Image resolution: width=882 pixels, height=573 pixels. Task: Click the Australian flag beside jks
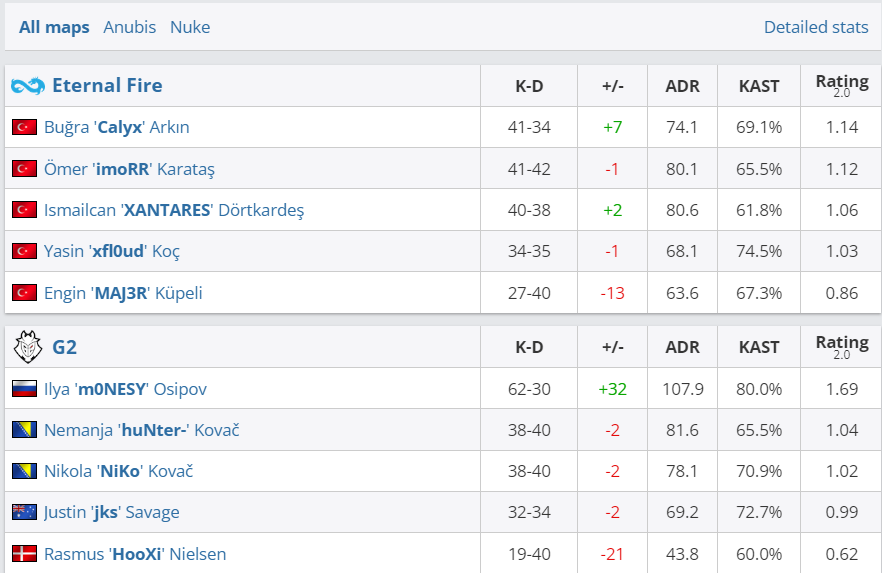coord(24,513)
